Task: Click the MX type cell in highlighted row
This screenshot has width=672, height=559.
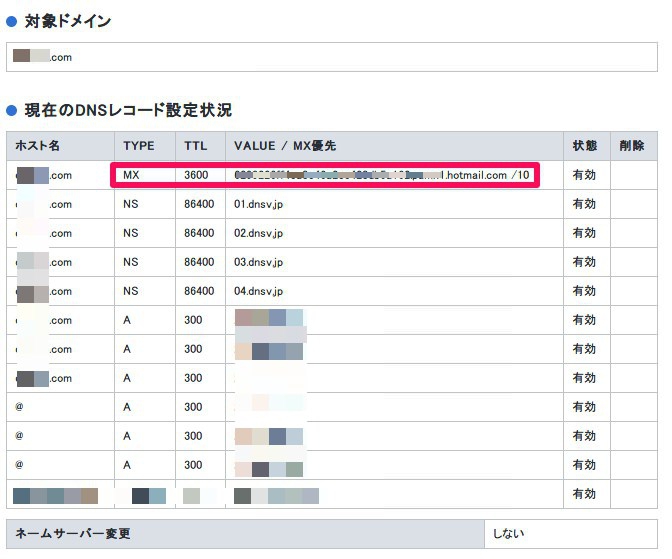Action: [131, 175]
